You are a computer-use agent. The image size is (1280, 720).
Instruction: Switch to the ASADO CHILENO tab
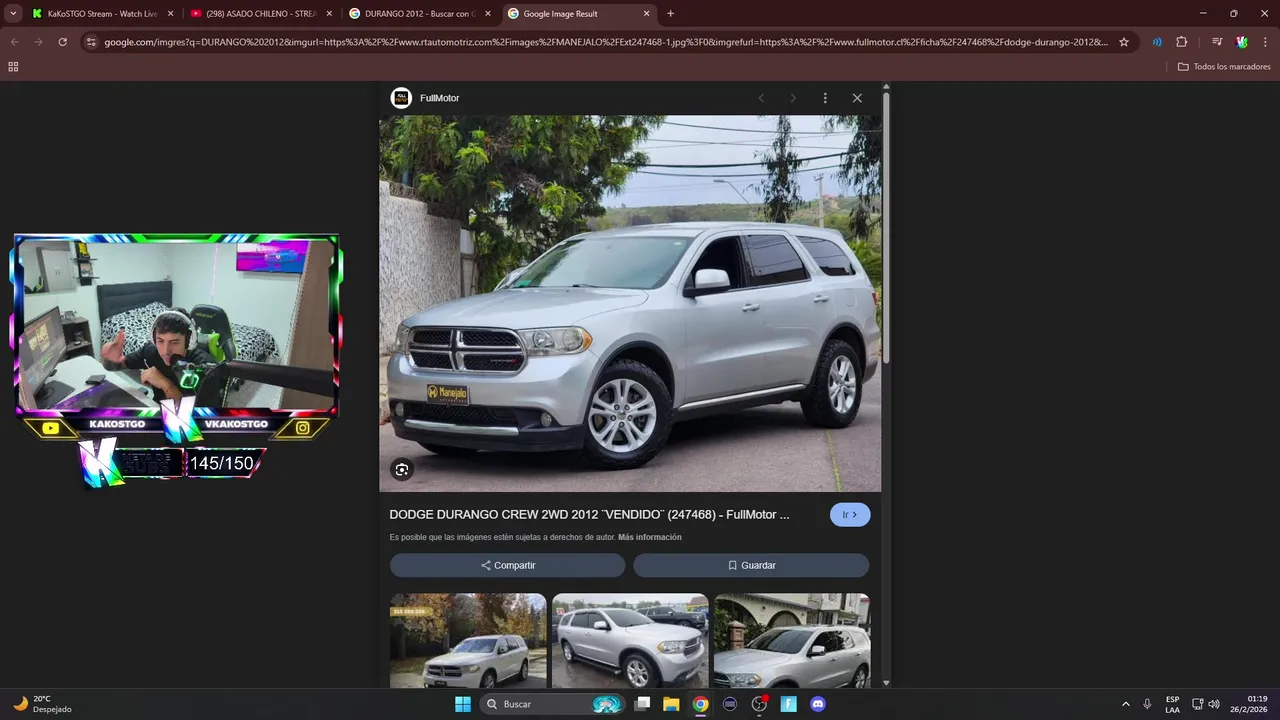[x=260, y=14]
